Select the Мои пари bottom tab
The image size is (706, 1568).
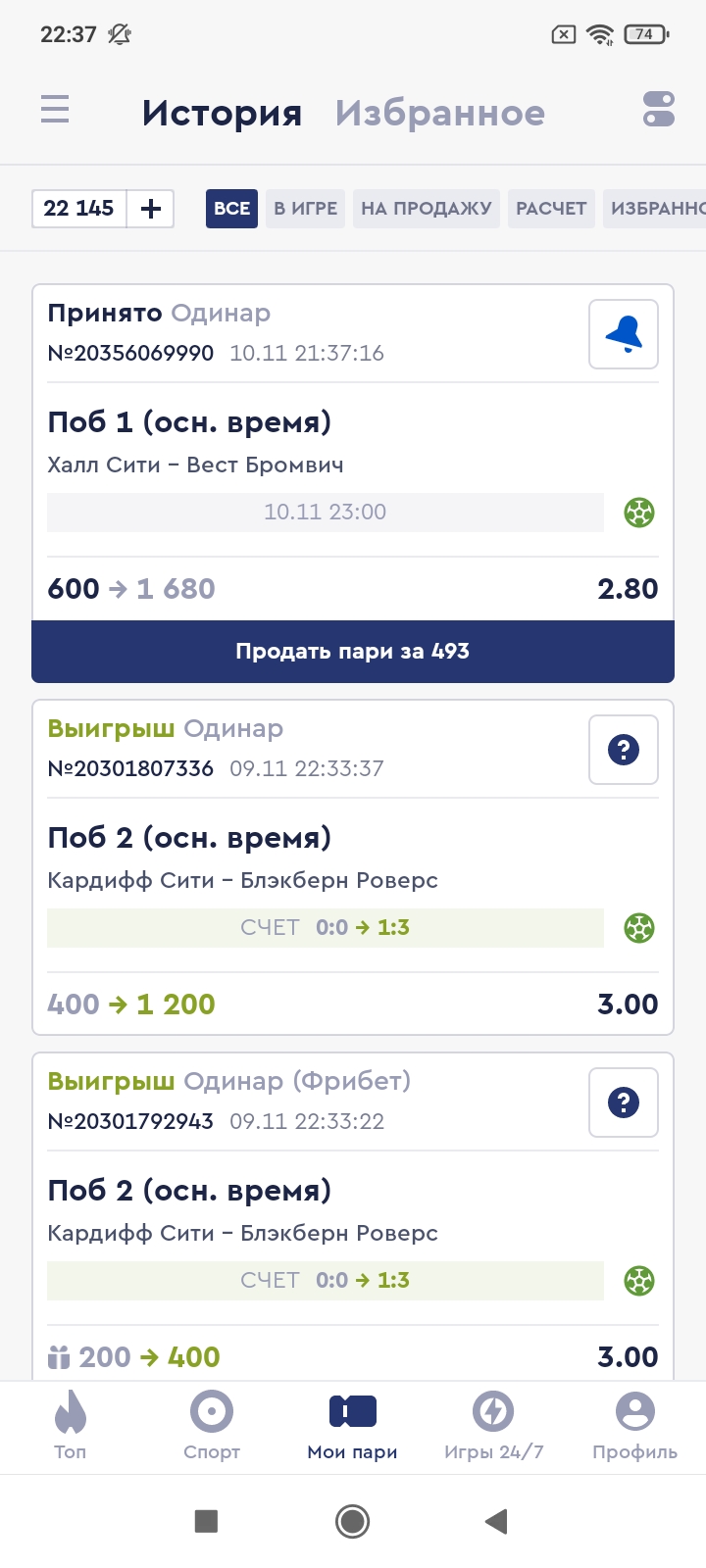point(353,1425)
